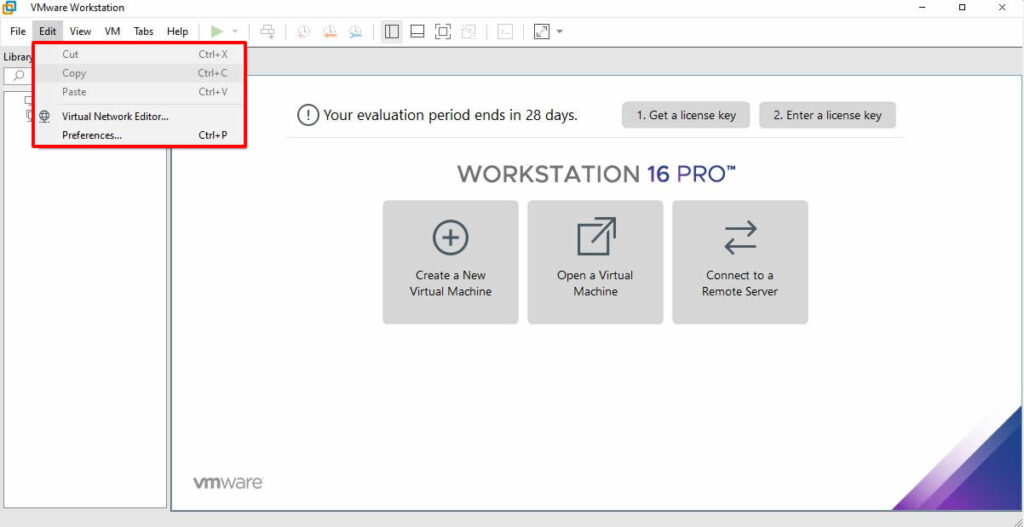Image resolution: width=1024 pixels, height=527 pixels.
Task: Click the Library search magnifier icon
Action: click(x=18, y=76)
